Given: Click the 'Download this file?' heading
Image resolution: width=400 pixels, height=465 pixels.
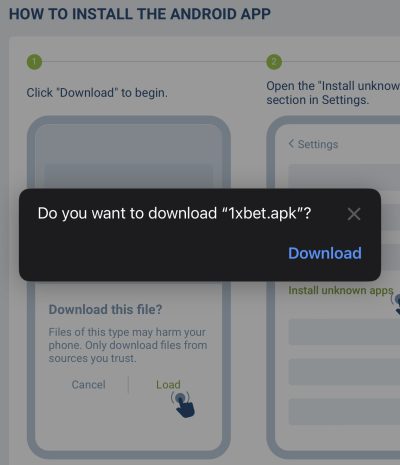Looking at the screenshot, I should coord(105,309).
